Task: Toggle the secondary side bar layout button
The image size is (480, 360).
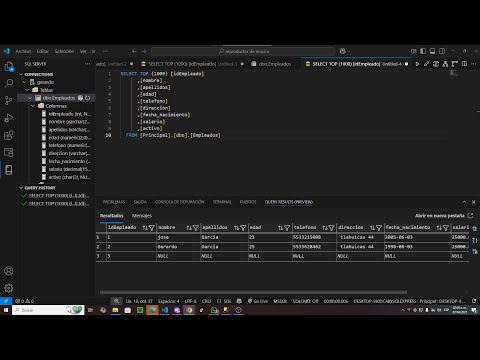Action: point(442,51)
